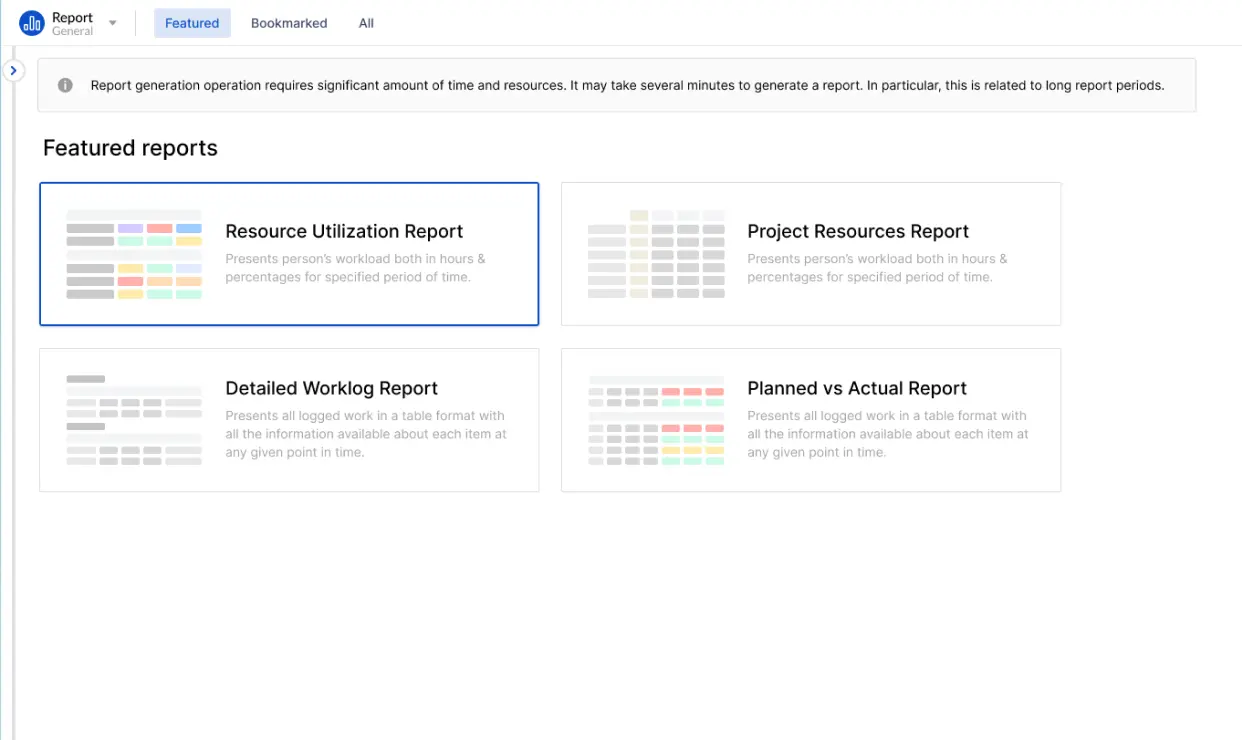The image size is (1242, 740).
Task: Click the Detailed Worklog Report thumbnail icon
Action: click(134, 420)
